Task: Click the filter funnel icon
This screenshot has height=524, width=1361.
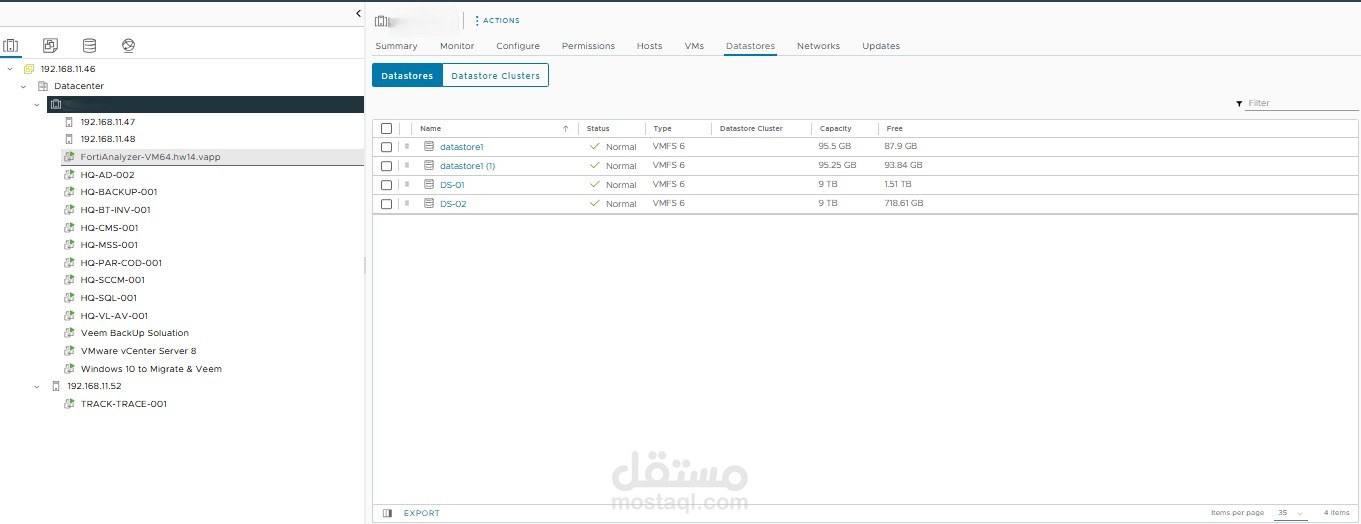Action: click(x=1240, y=103)
